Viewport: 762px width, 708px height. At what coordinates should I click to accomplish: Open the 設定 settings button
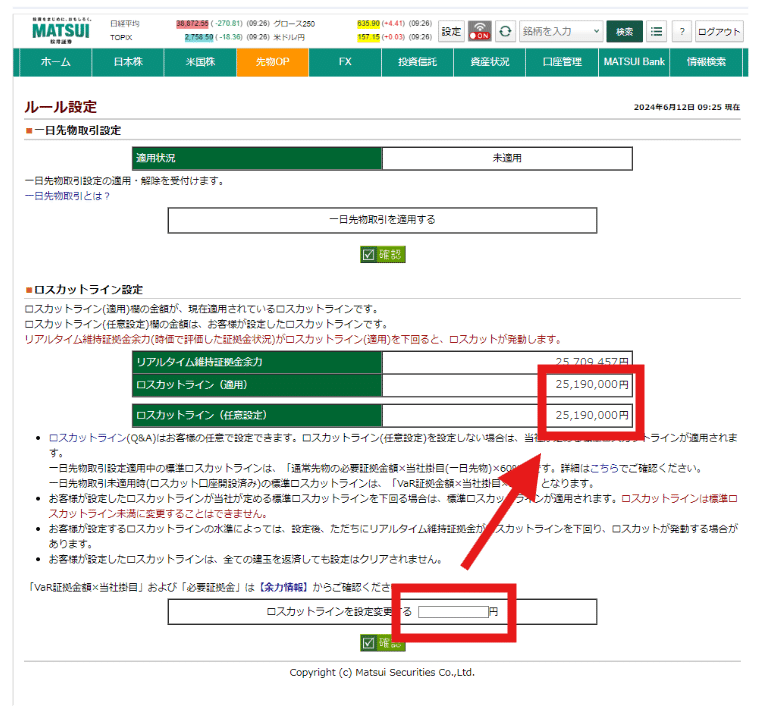coord(452,31)
